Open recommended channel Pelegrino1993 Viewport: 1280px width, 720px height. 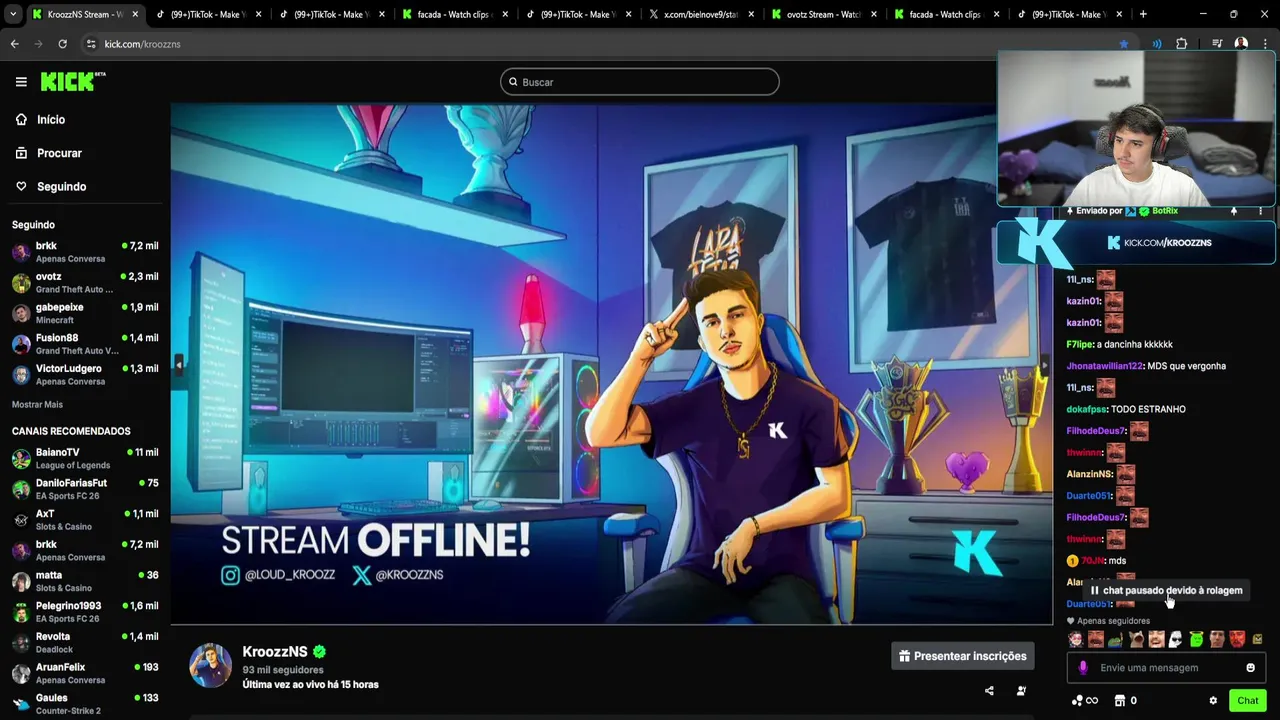(x=85, y=612)
